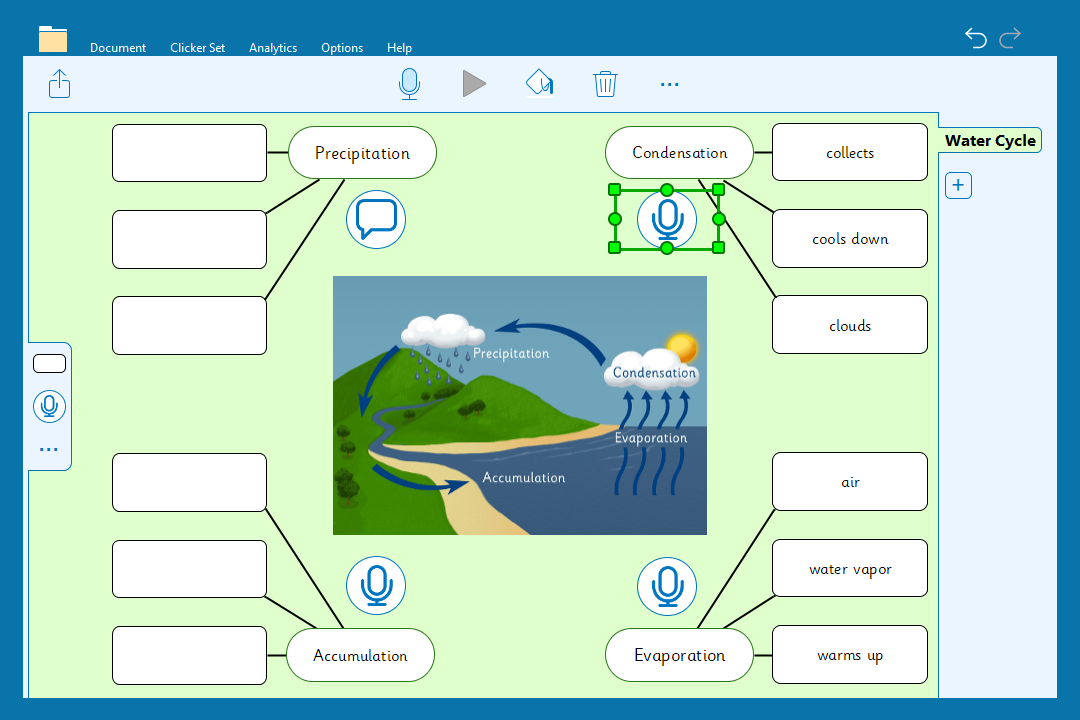Select the Water Cycle tab

tap(990, 141)
